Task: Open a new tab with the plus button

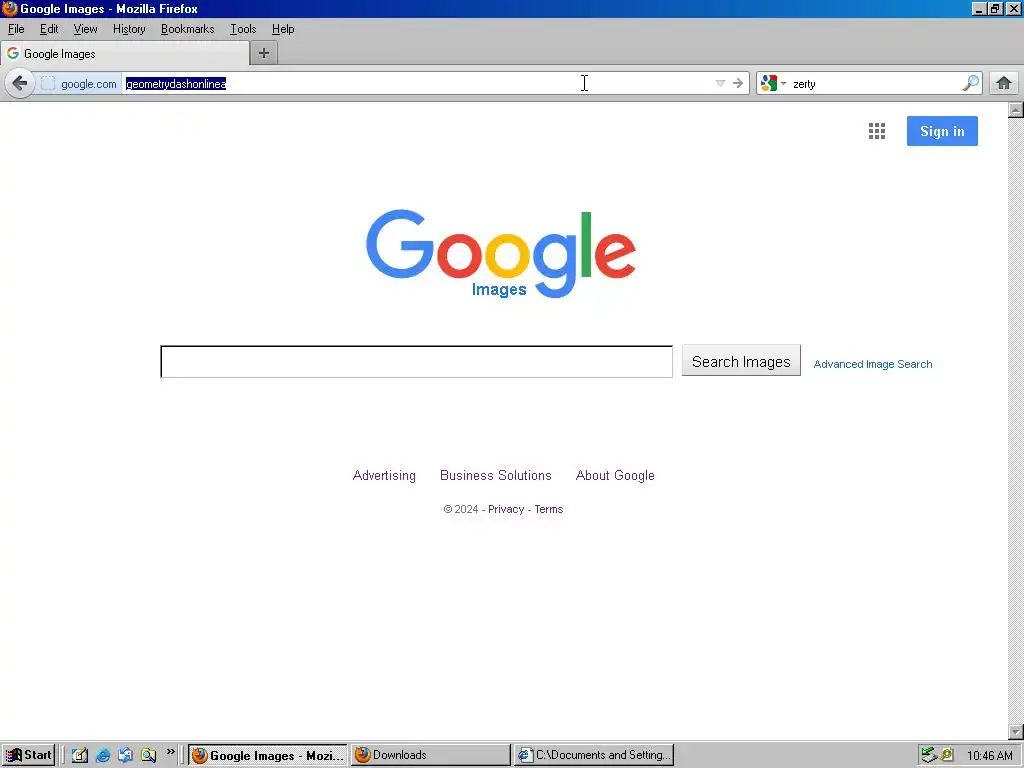Action: (x=264, y=53)
